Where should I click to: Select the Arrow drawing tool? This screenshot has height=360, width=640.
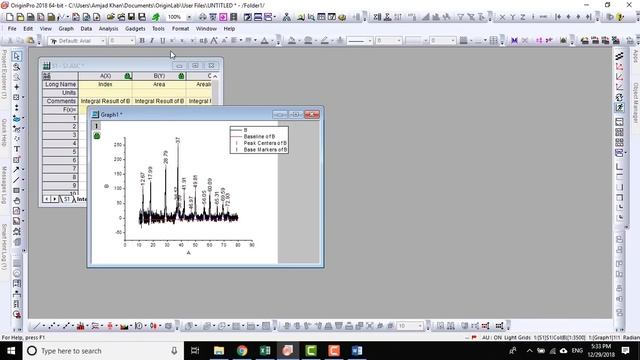coord(16,169)
